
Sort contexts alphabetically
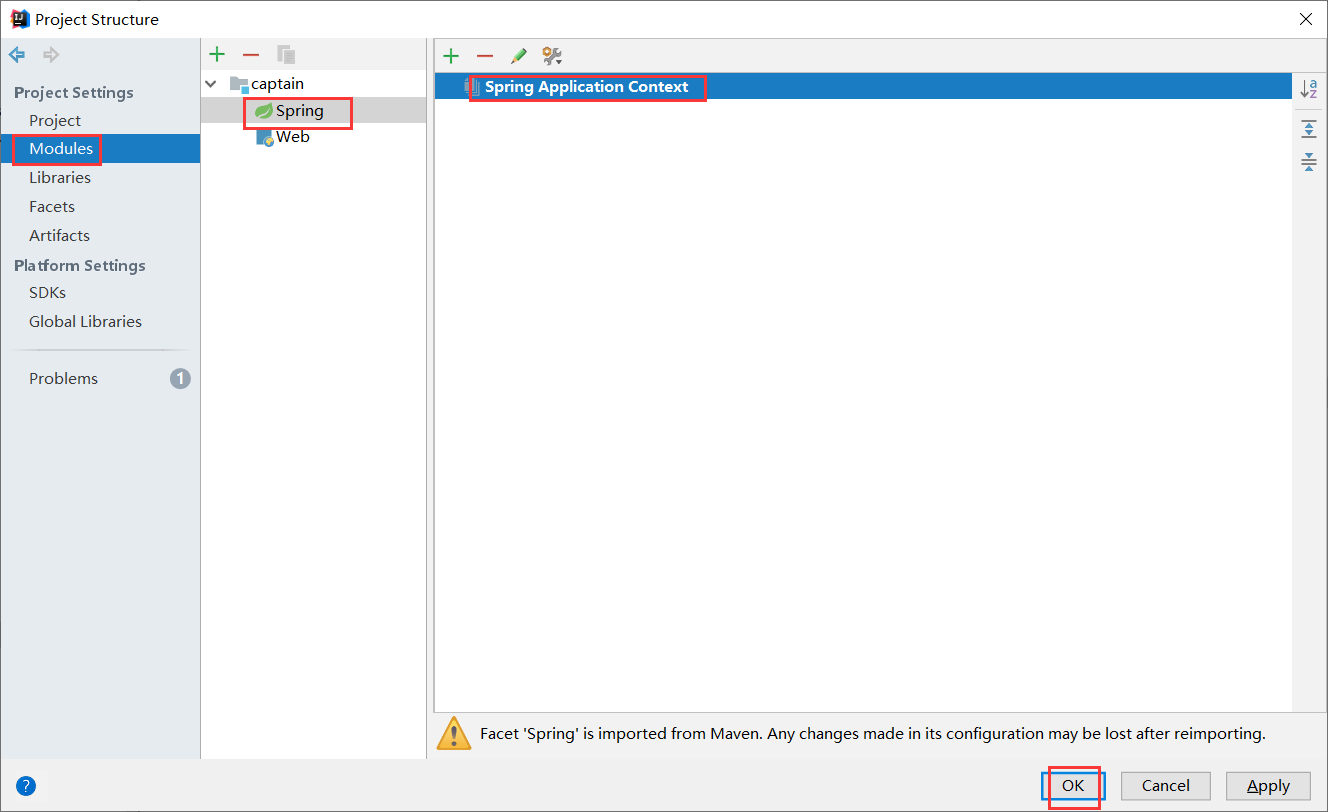(x=1309, y=89)
